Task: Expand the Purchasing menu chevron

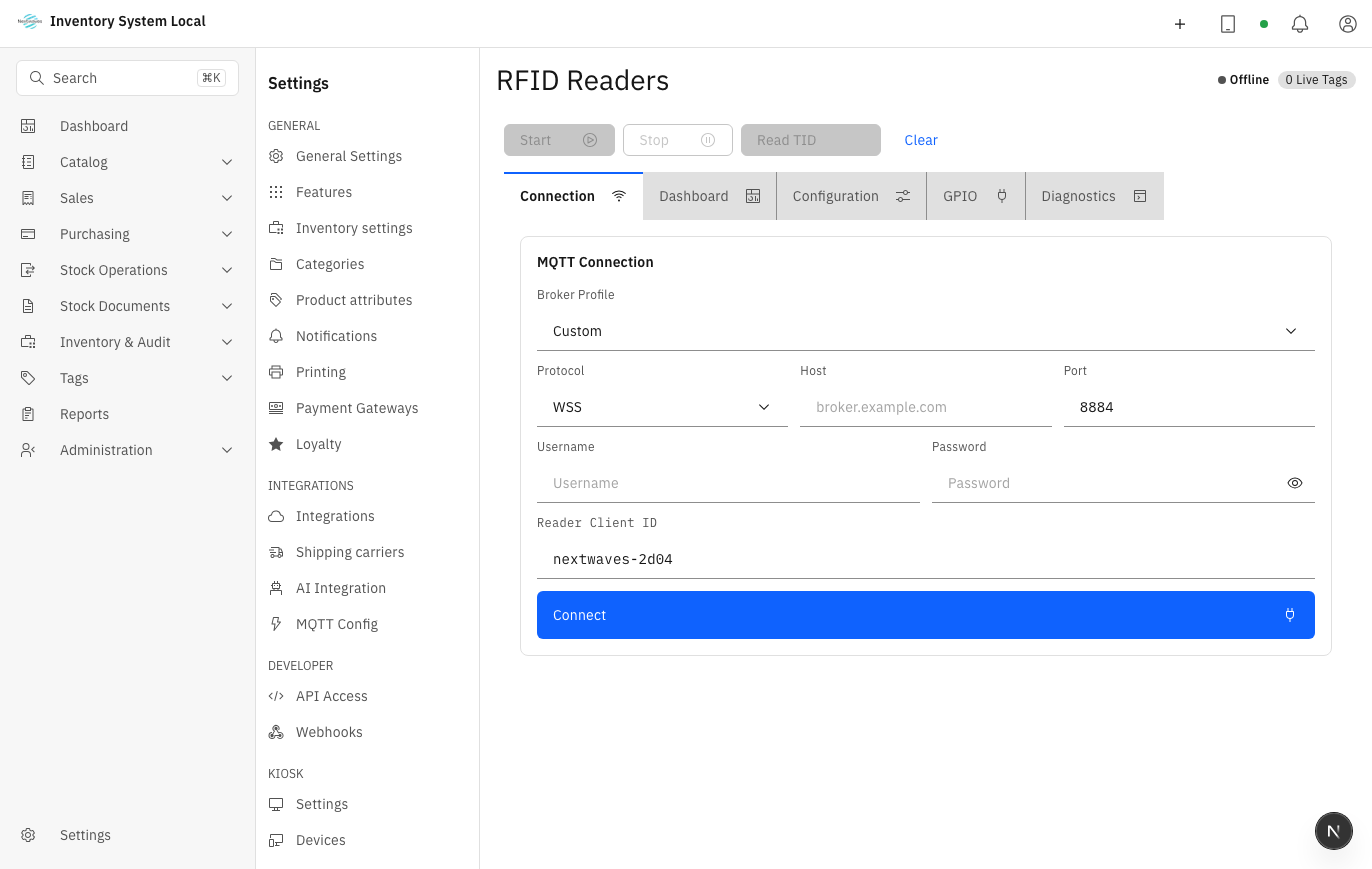Action: point(227,234)
